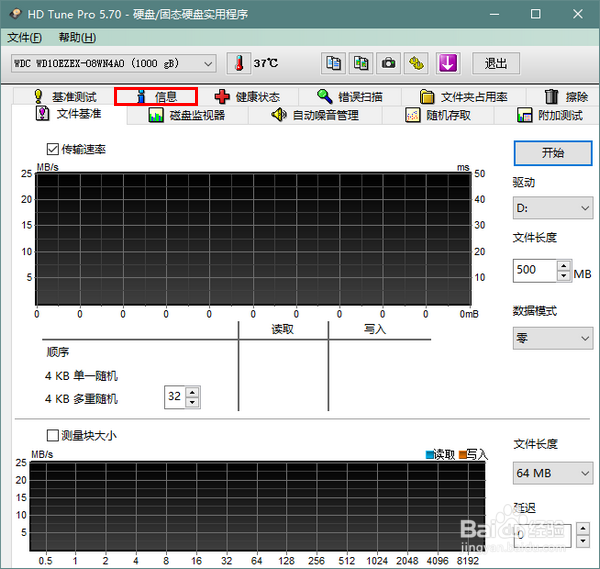
Task: Open the 文件夹占用率 folder usage tab
Action: [464, 96]
